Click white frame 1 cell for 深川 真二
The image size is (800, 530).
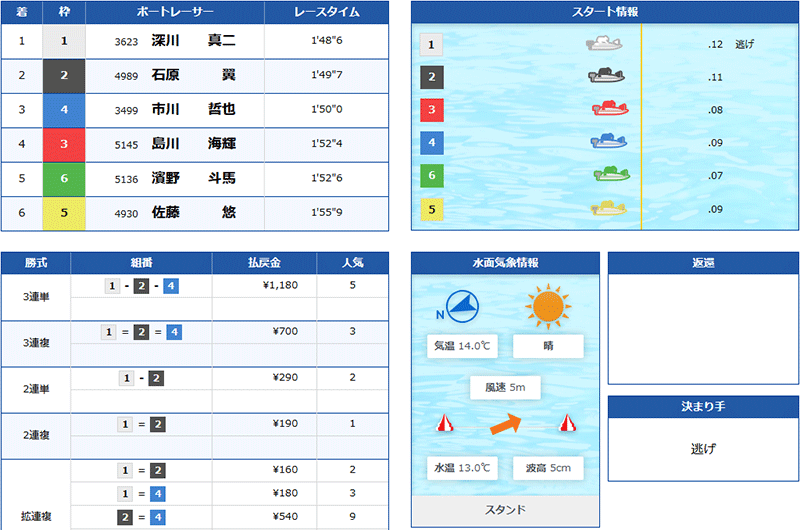click(x=64, y=41)
